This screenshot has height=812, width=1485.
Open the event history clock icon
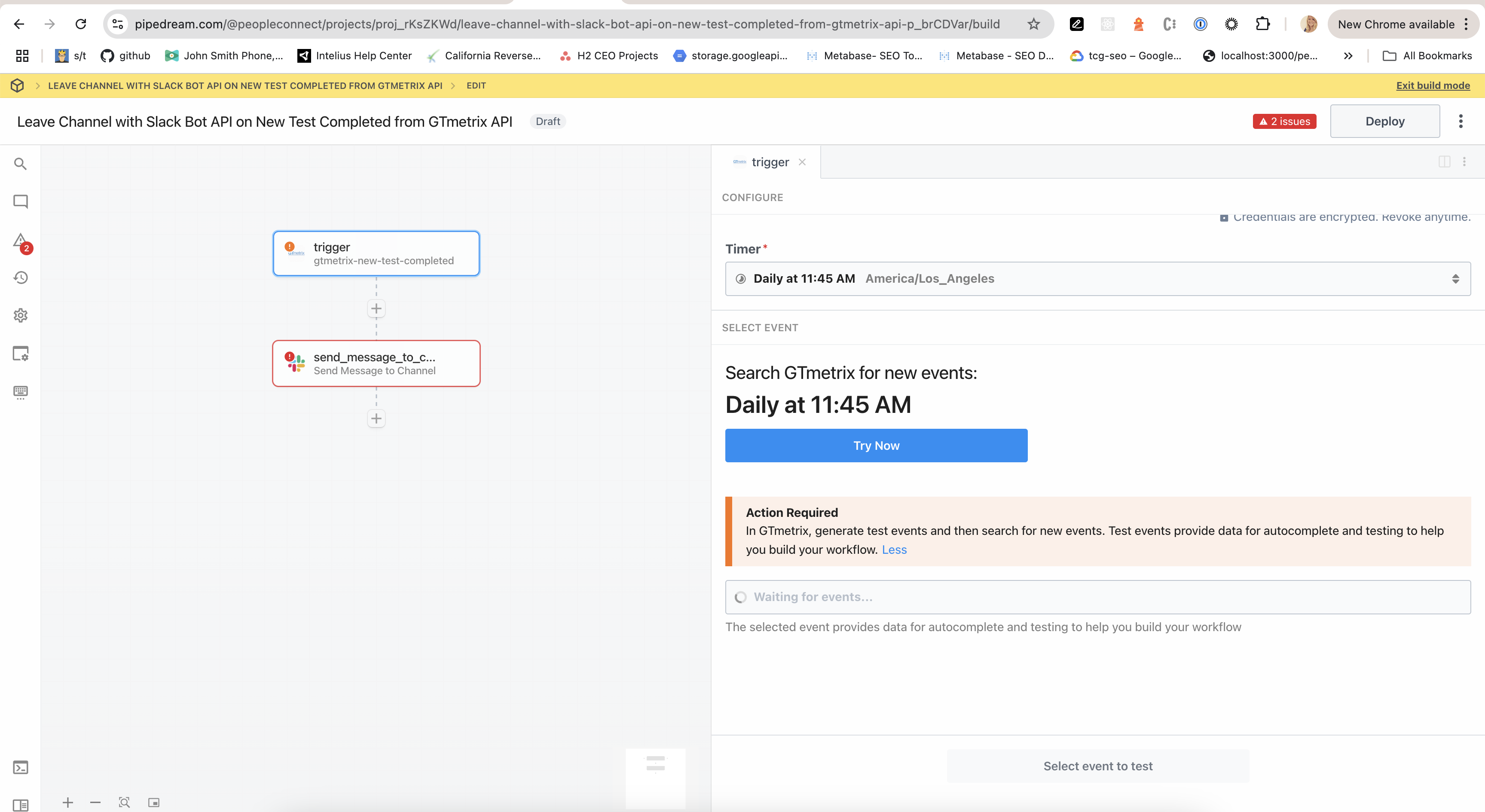pos(20,278)
